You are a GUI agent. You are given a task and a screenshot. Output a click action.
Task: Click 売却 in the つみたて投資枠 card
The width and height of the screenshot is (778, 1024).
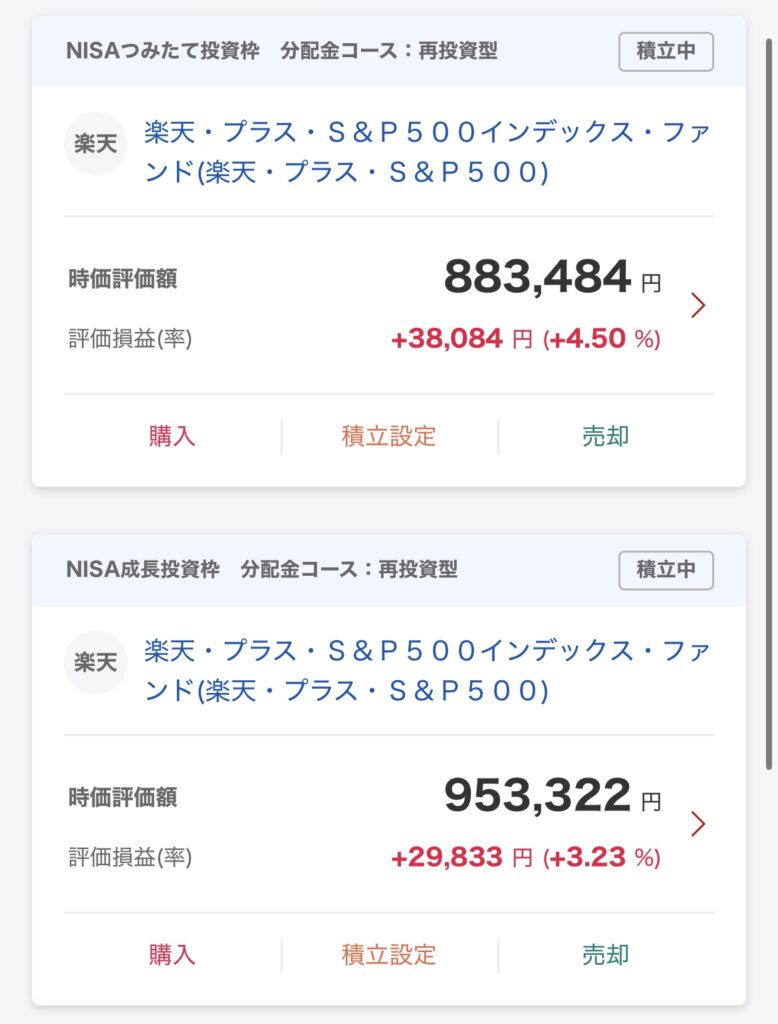[x=606, y=436]
